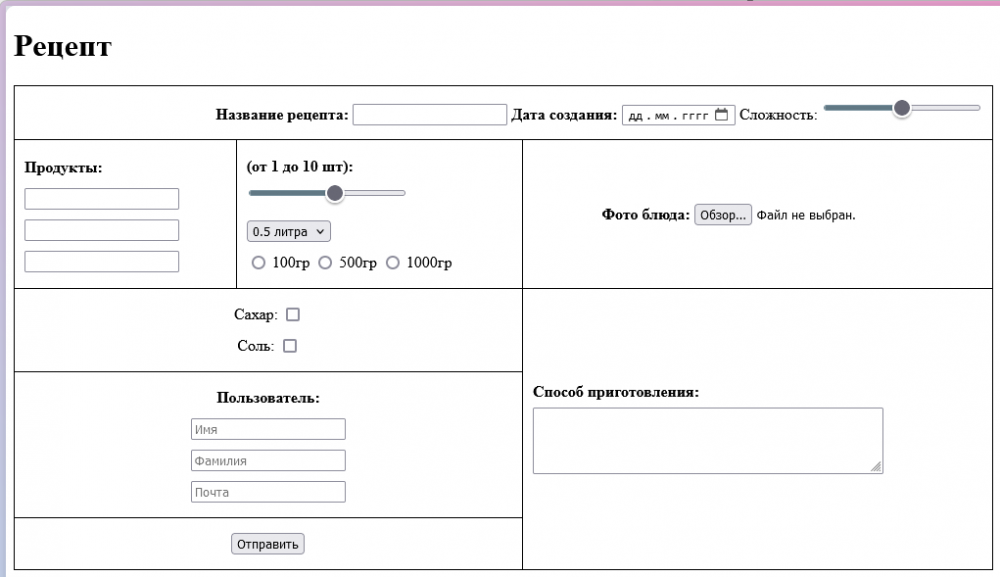This screenshot has width=1000, height=577.
Task: Select the 100гр radio option
Action: 259,263
